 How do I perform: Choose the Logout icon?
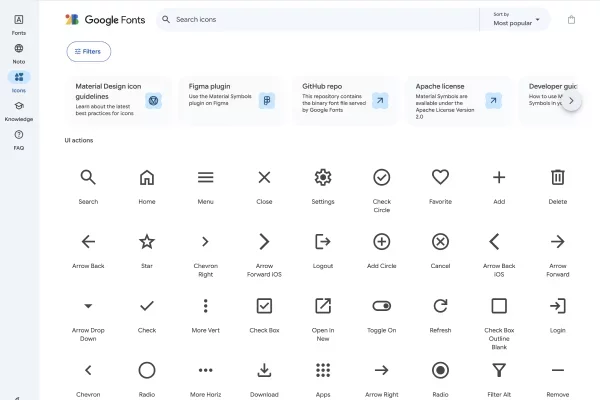(322, 242)
